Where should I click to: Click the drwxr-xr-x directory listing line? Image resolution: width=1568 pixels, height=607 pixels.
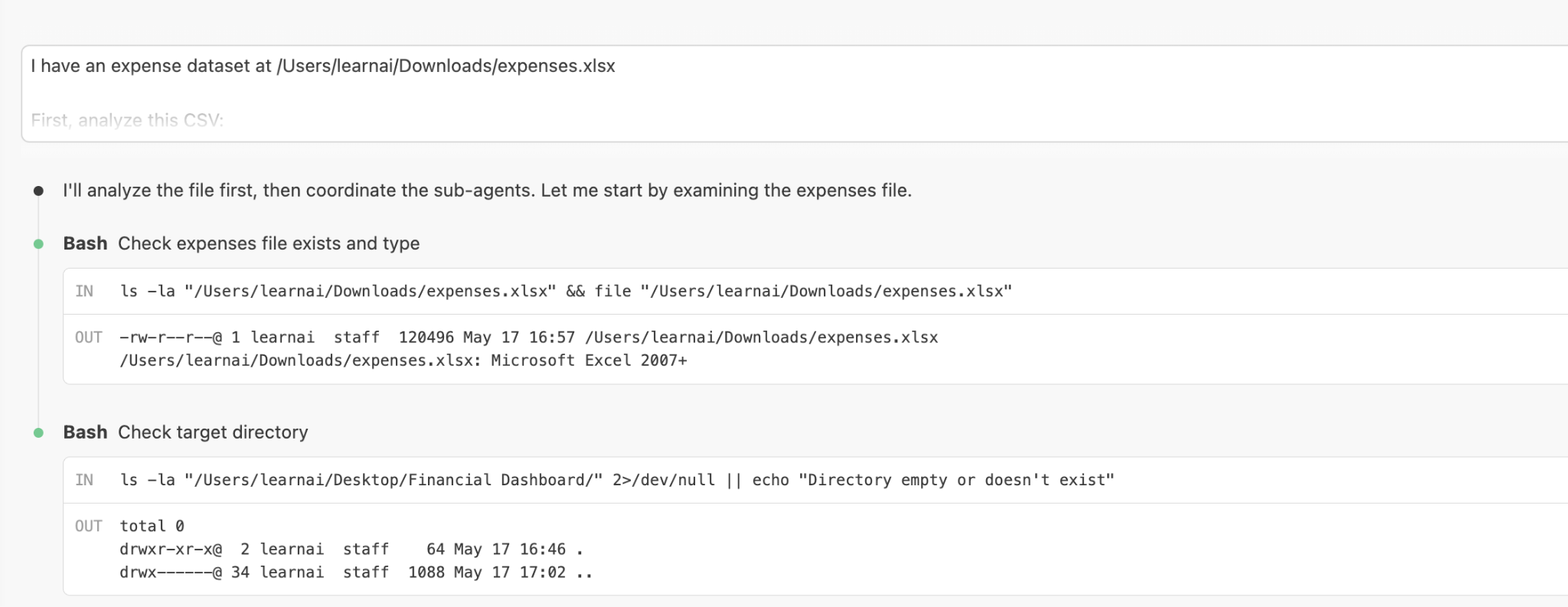coord(351,550)
